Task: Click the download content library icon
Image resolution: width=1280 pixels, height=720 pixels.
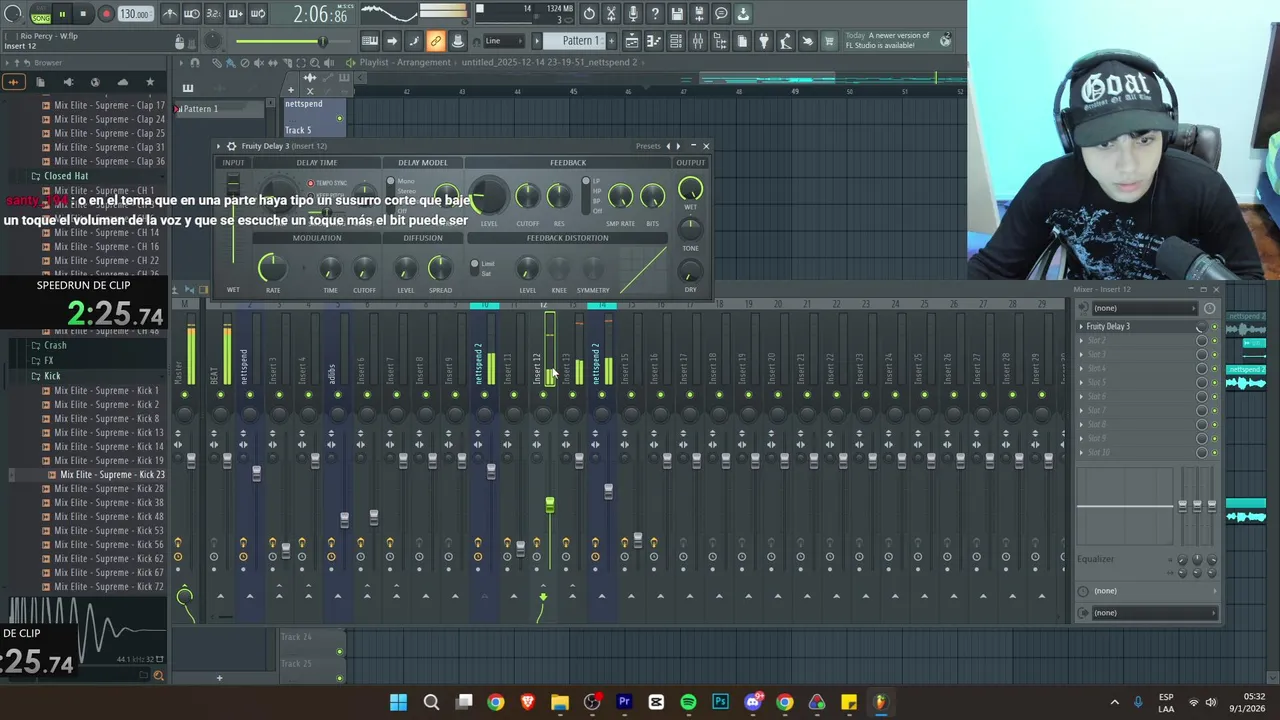Action: coord(743,14)
